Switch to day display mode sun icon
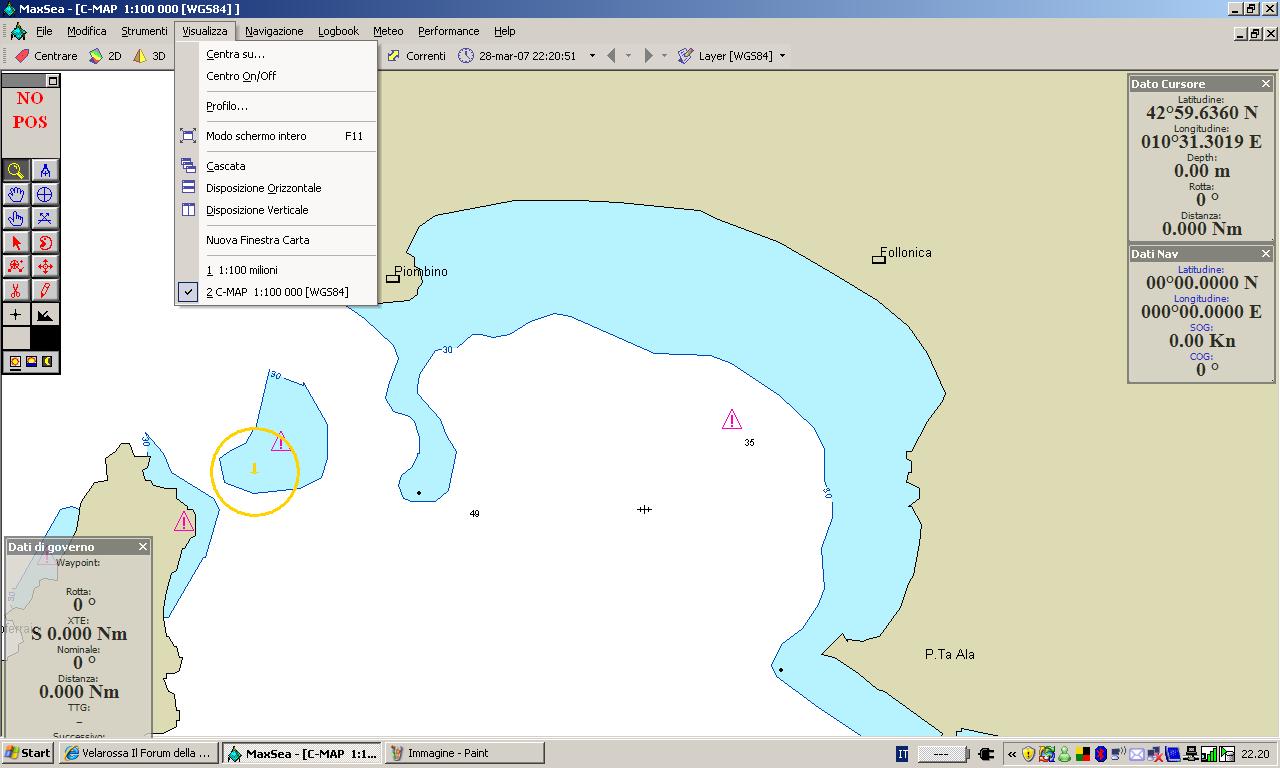The image size is (1280, 768). tap(15, 361)
